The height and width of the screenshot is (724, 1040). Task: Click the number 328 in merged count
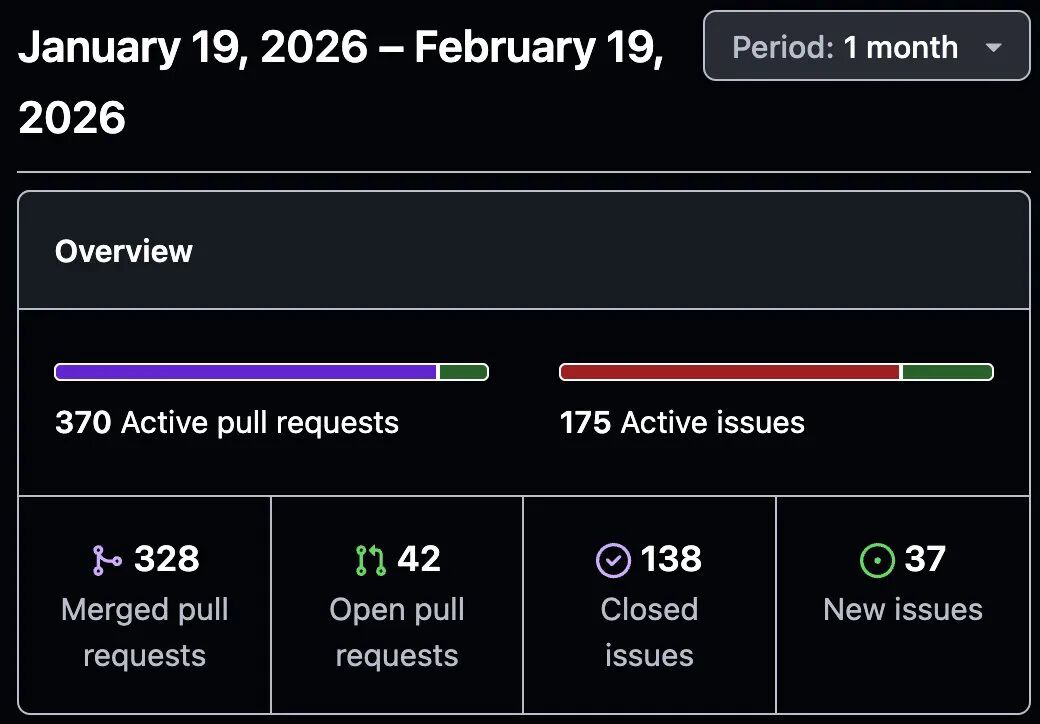pos(166,558)
